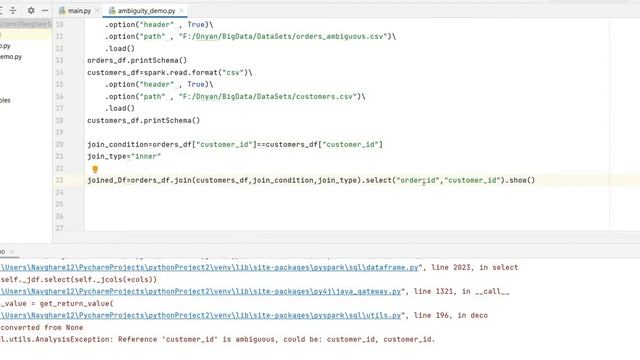Click join_condition assignment line
This screenshot has height=360, width=640.
point(235,144)
